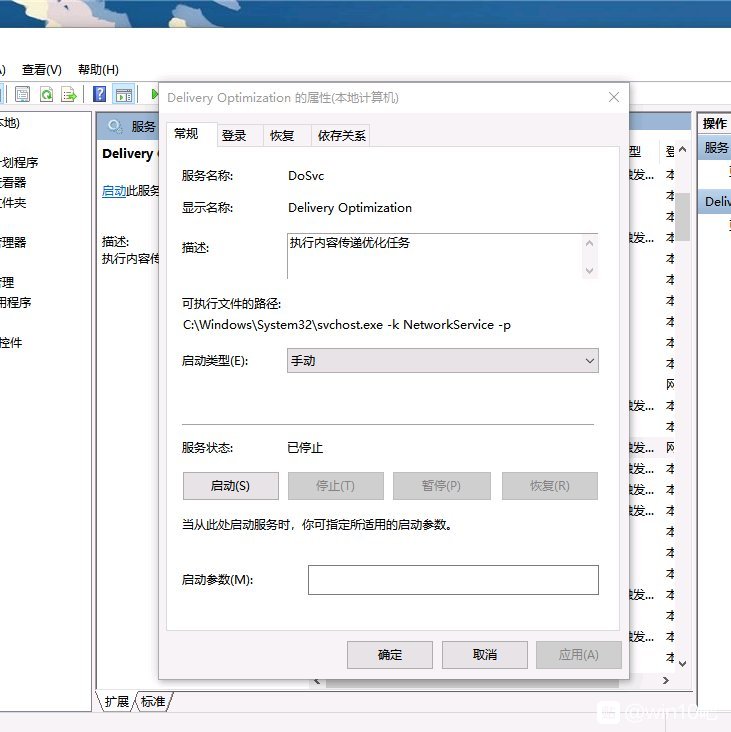Screen dimensions: 731x732
Task: Open the blue Help question-mark icon
Action: point(99,94)
